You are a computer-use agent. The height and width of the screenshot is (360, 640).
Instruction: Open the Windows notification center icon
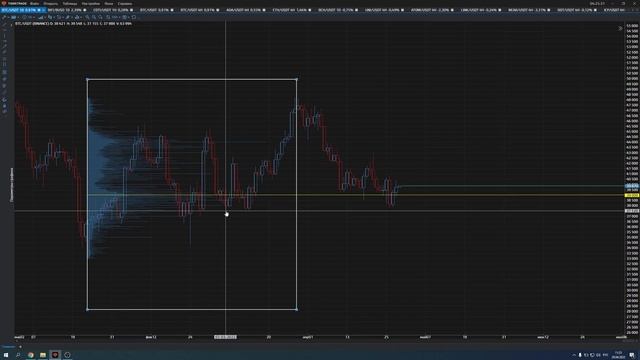[632, 355]
